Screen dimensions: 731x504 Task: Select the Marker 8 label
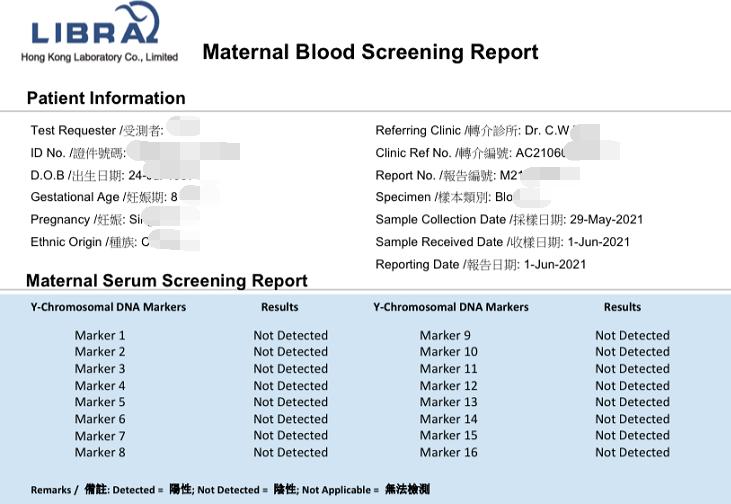pos(100,452)
